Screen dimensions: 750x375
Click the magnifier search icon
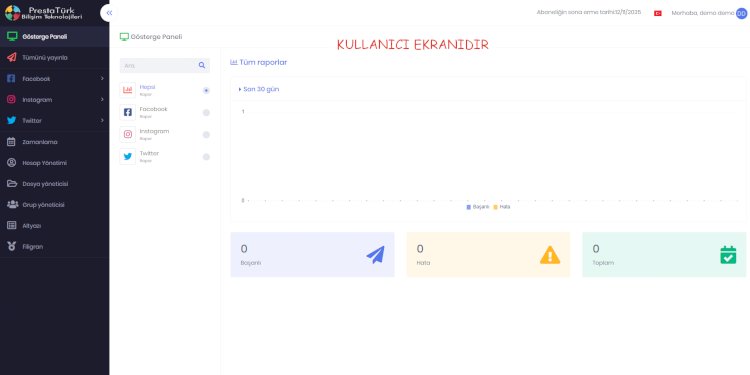point(202,66)
